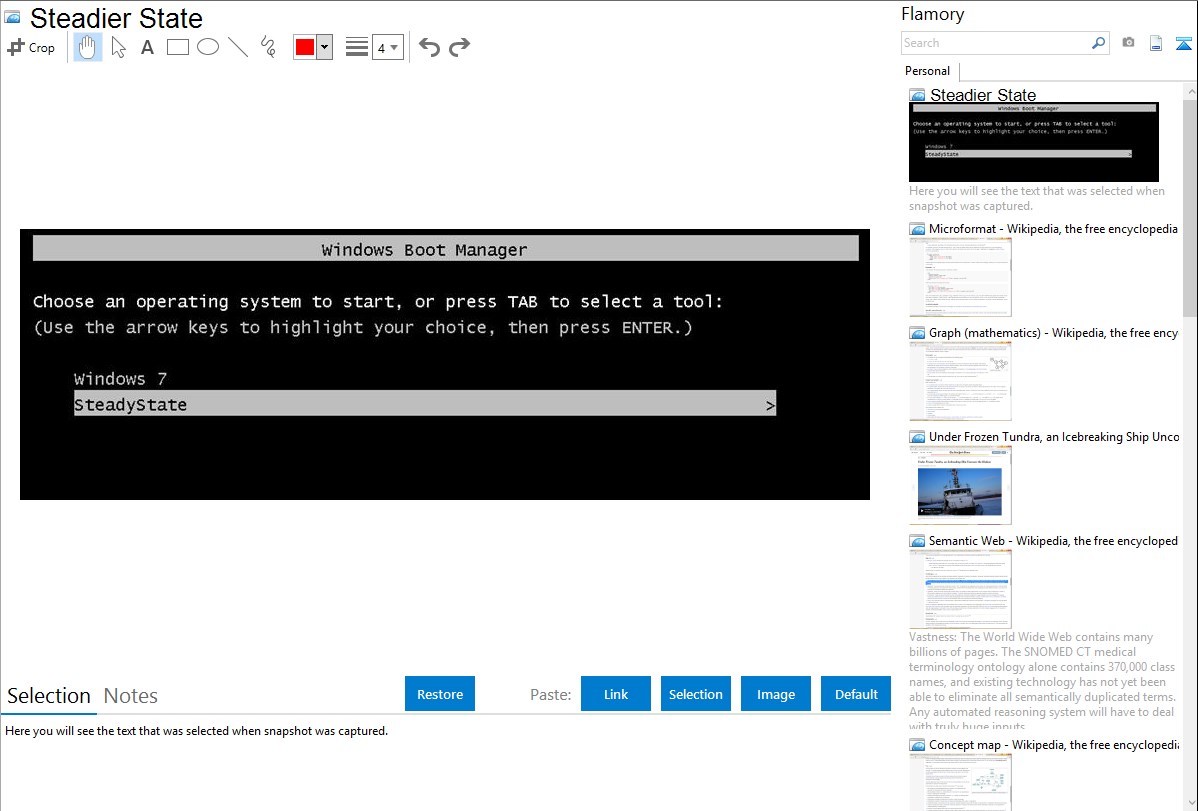
Task: Paste as Link
Action: point(616,694)
